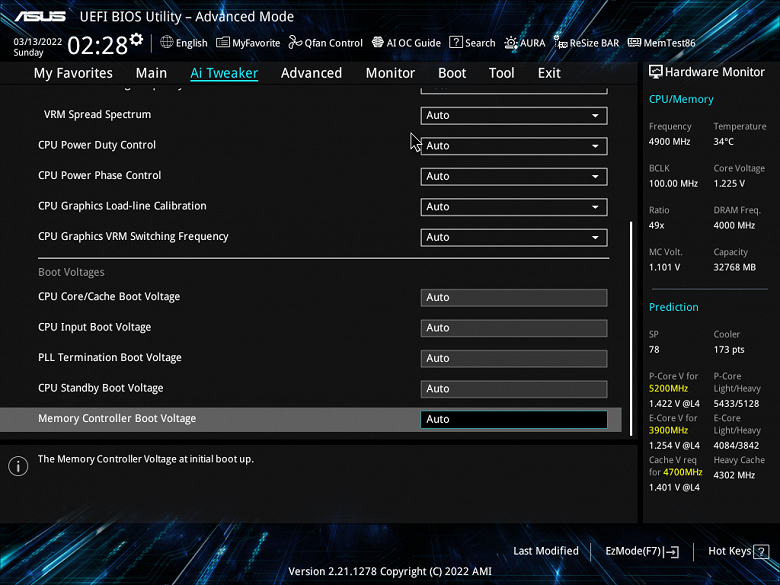Click PLL Termination Boot Voltage field

pyautogui.click(x=513, y=358)
